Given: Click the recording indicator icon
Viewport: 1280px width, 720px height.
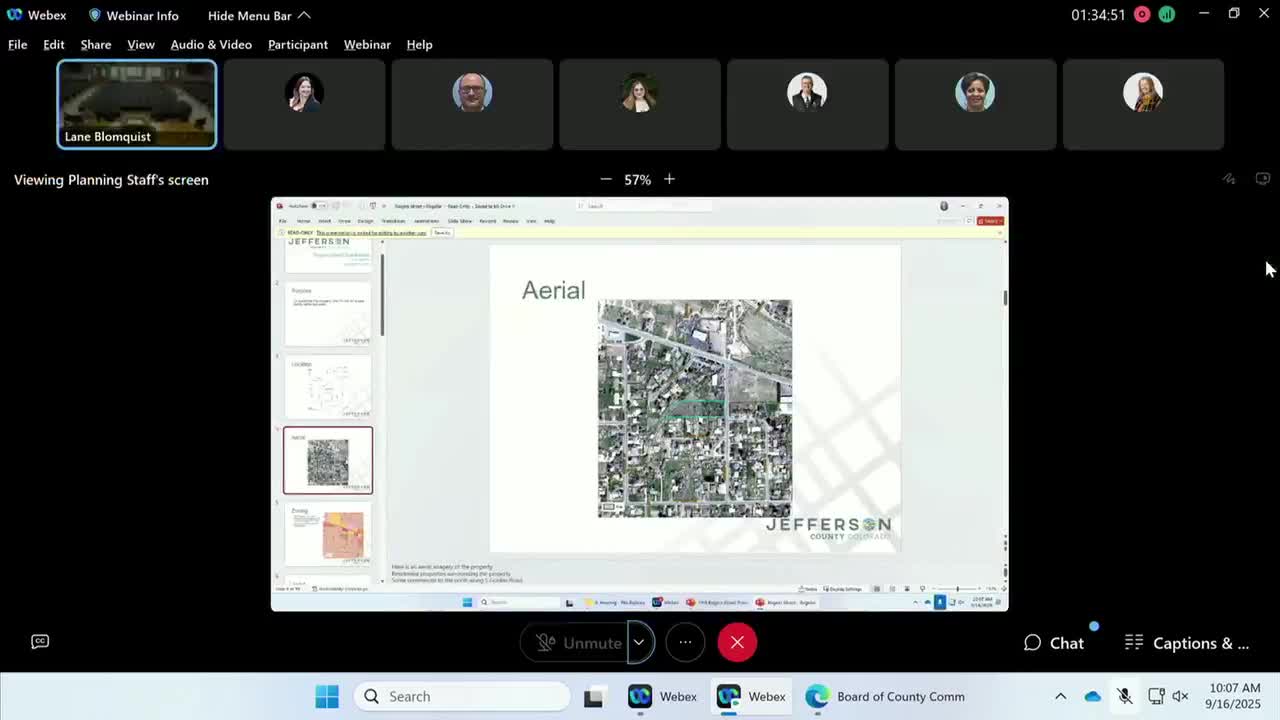Looking at the screenshot, I should pyautogui.click(x=1142, y=15).
